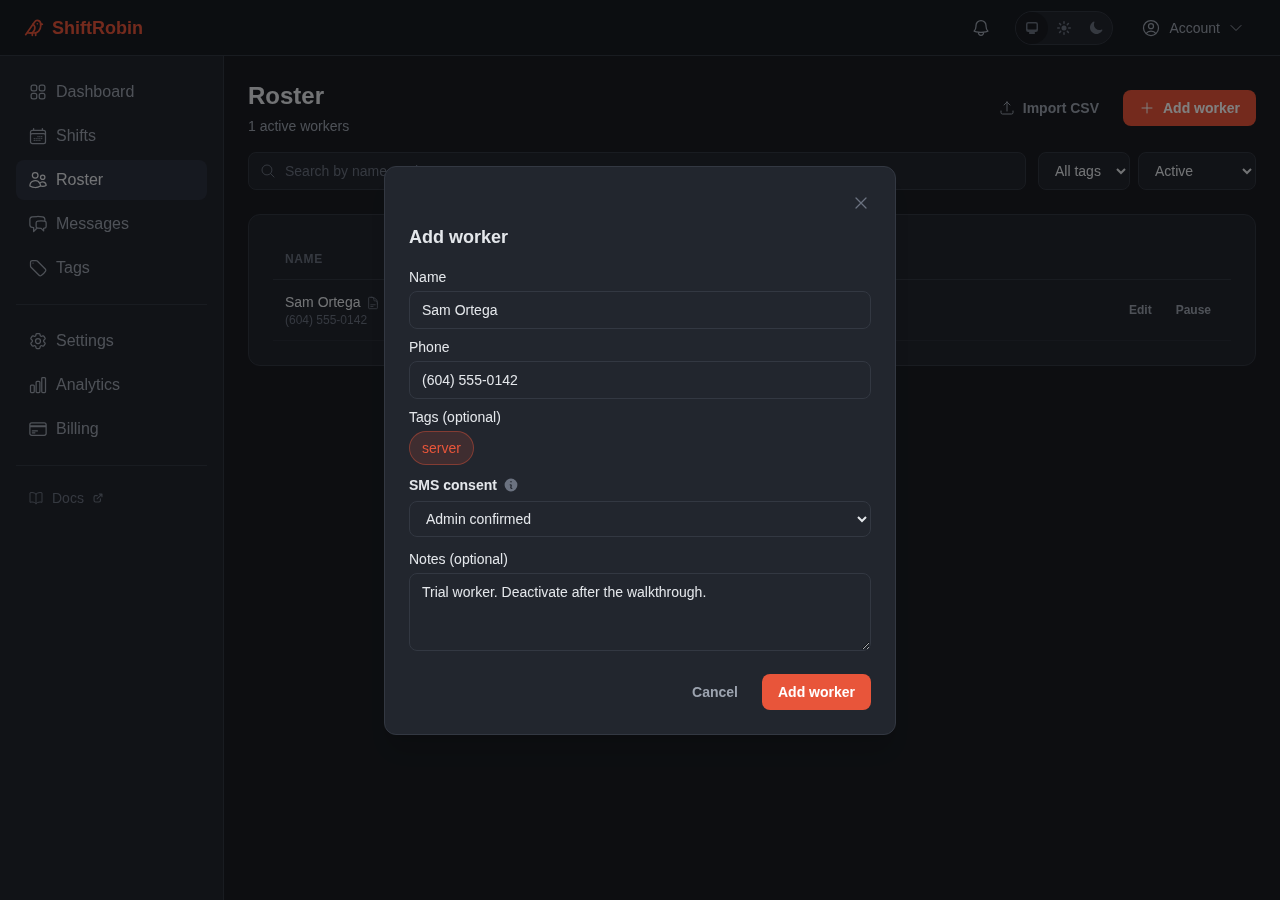Viewport: 1280px width, 900px height.
Task: Open the Active status filter dropdown
Action: (x=1197, y=171)
